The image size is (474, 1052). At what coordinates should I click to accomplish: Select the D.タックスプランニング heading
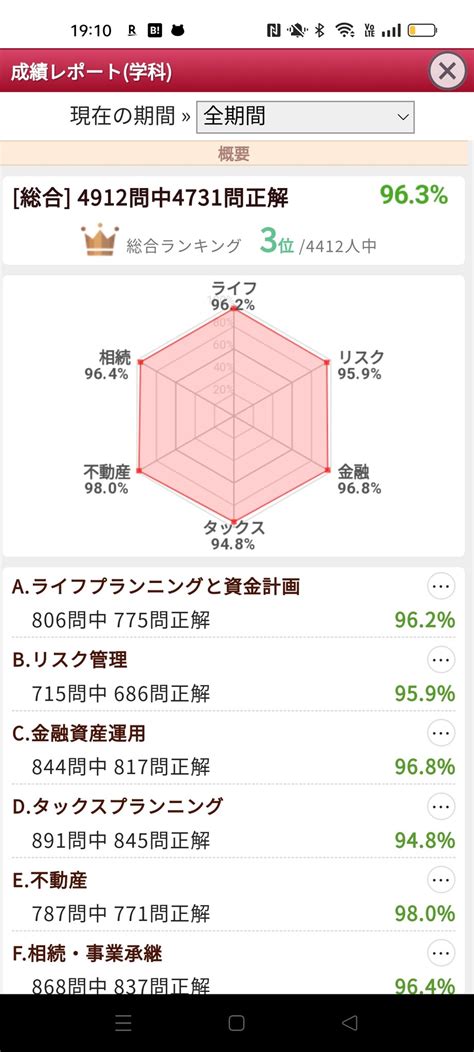pos(117,806)
